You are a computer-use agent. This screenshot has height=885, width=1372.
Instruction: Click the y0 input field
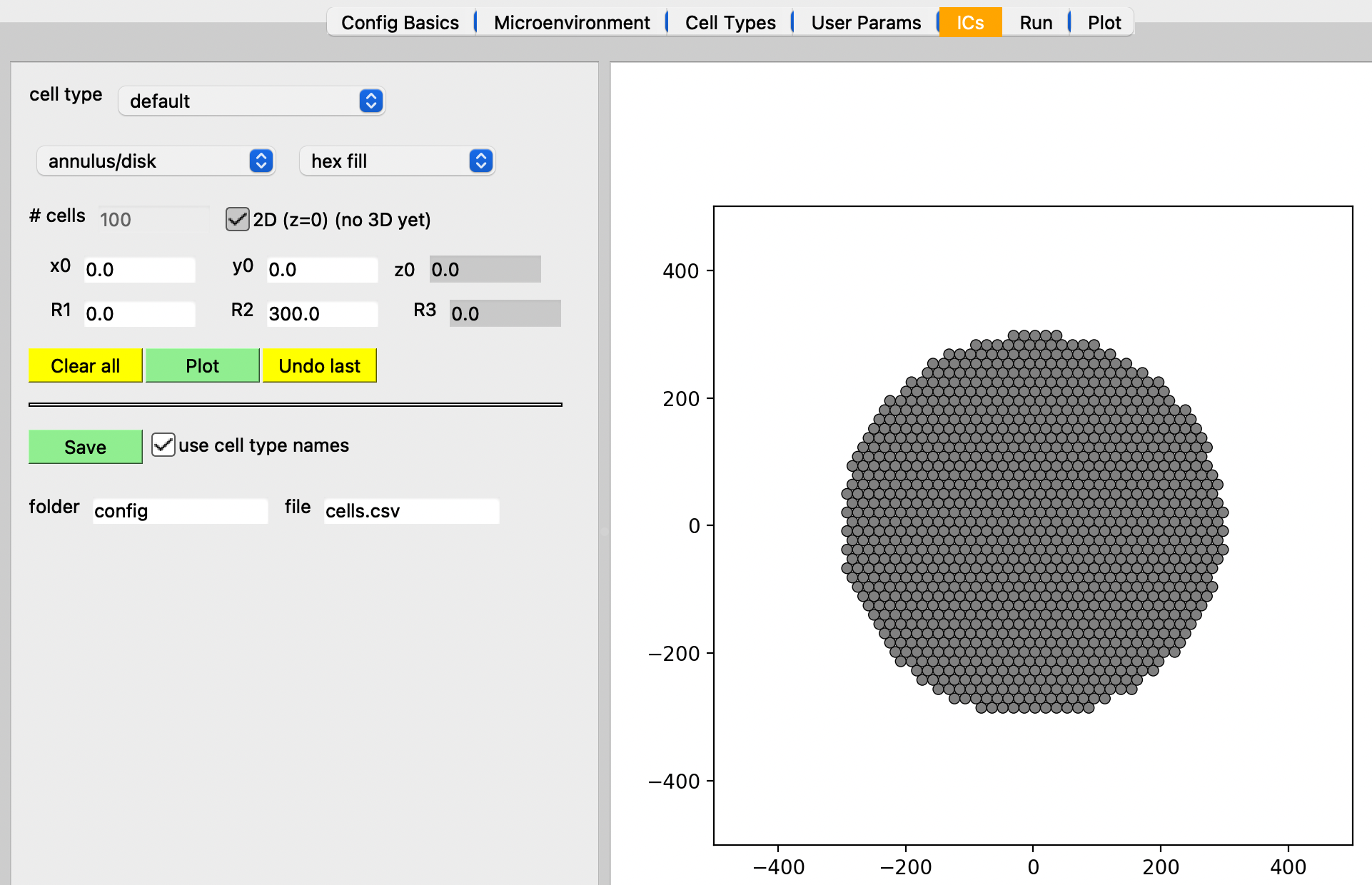coord(322,270)
